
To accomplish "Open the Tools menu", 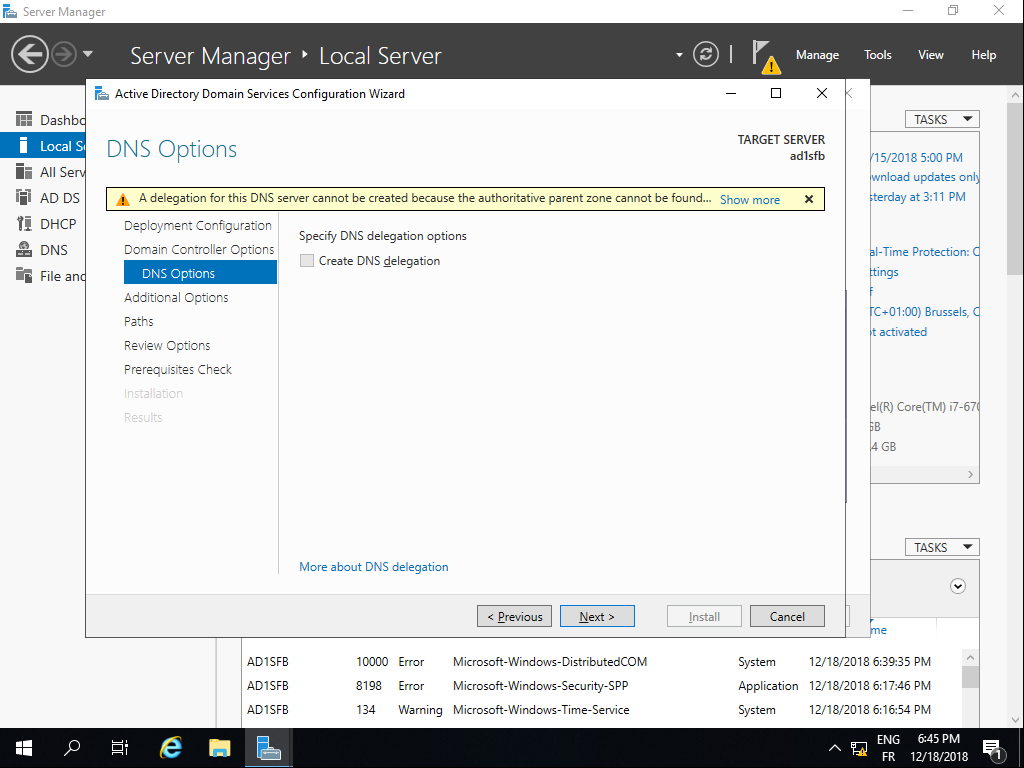I will [878, 55].
